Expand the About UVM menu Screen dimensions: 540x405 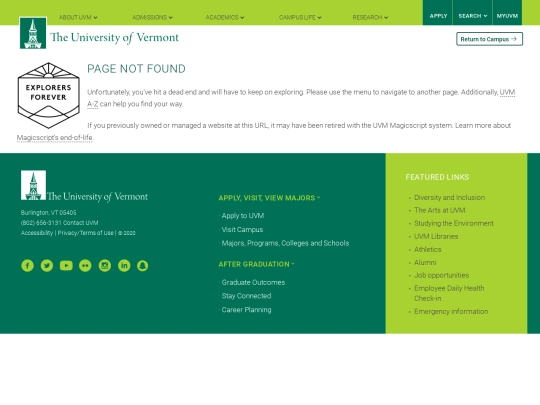coord(78,17)
